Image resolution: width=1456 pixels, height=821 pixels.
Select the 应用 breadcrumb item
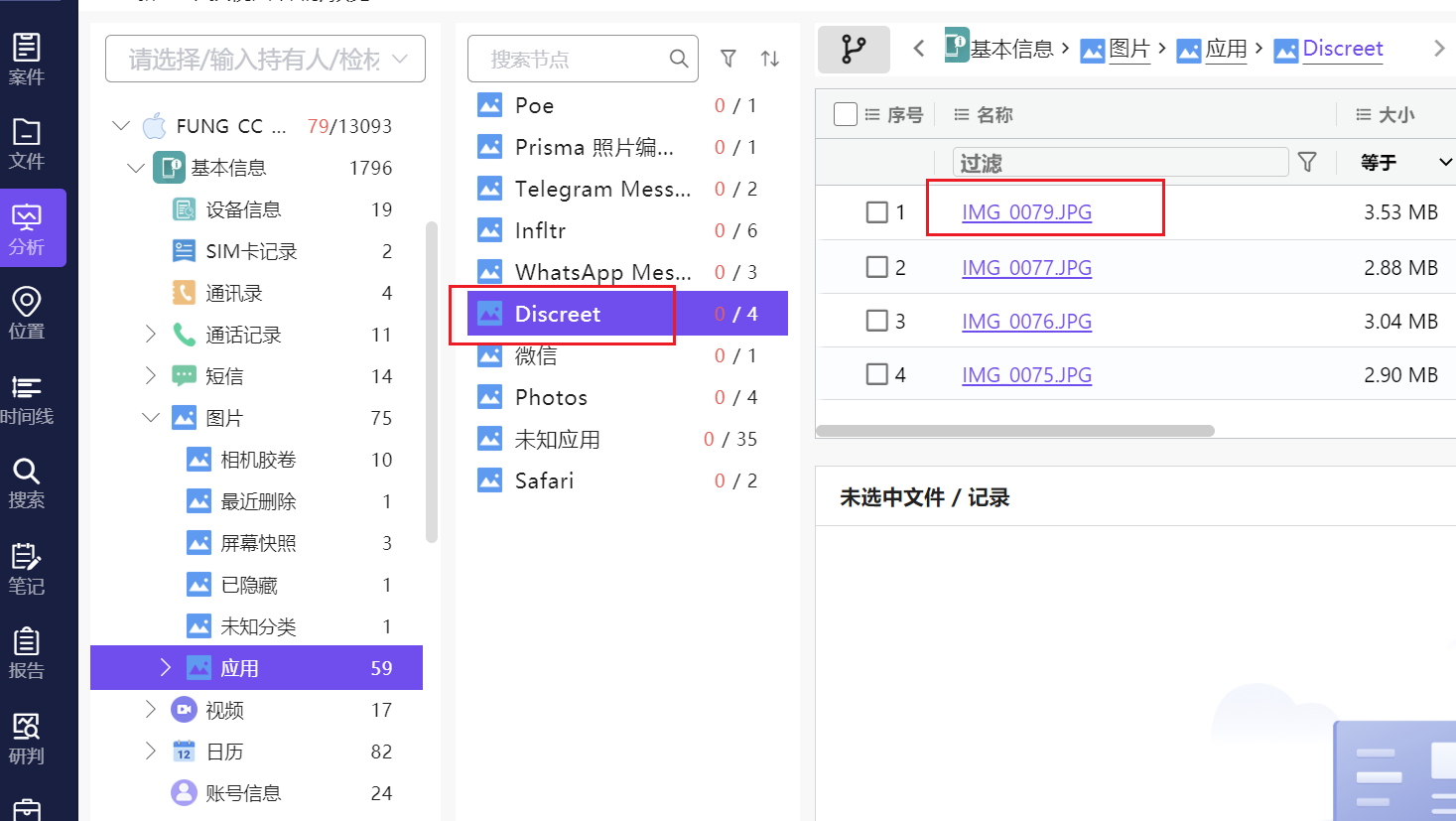click(x=1226, y=49)
